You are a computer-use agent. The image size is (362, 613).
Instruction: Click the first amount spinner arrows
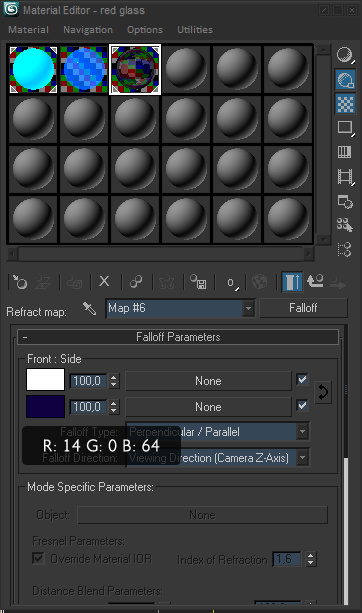coord(113,381)
